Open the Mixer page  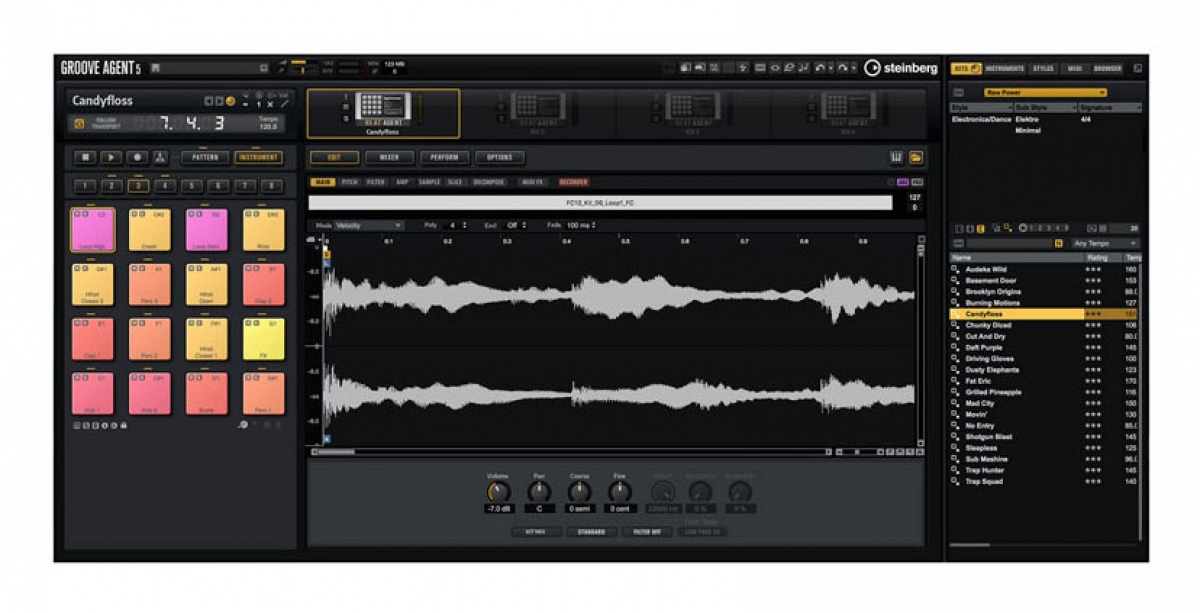tap(389, 157)
